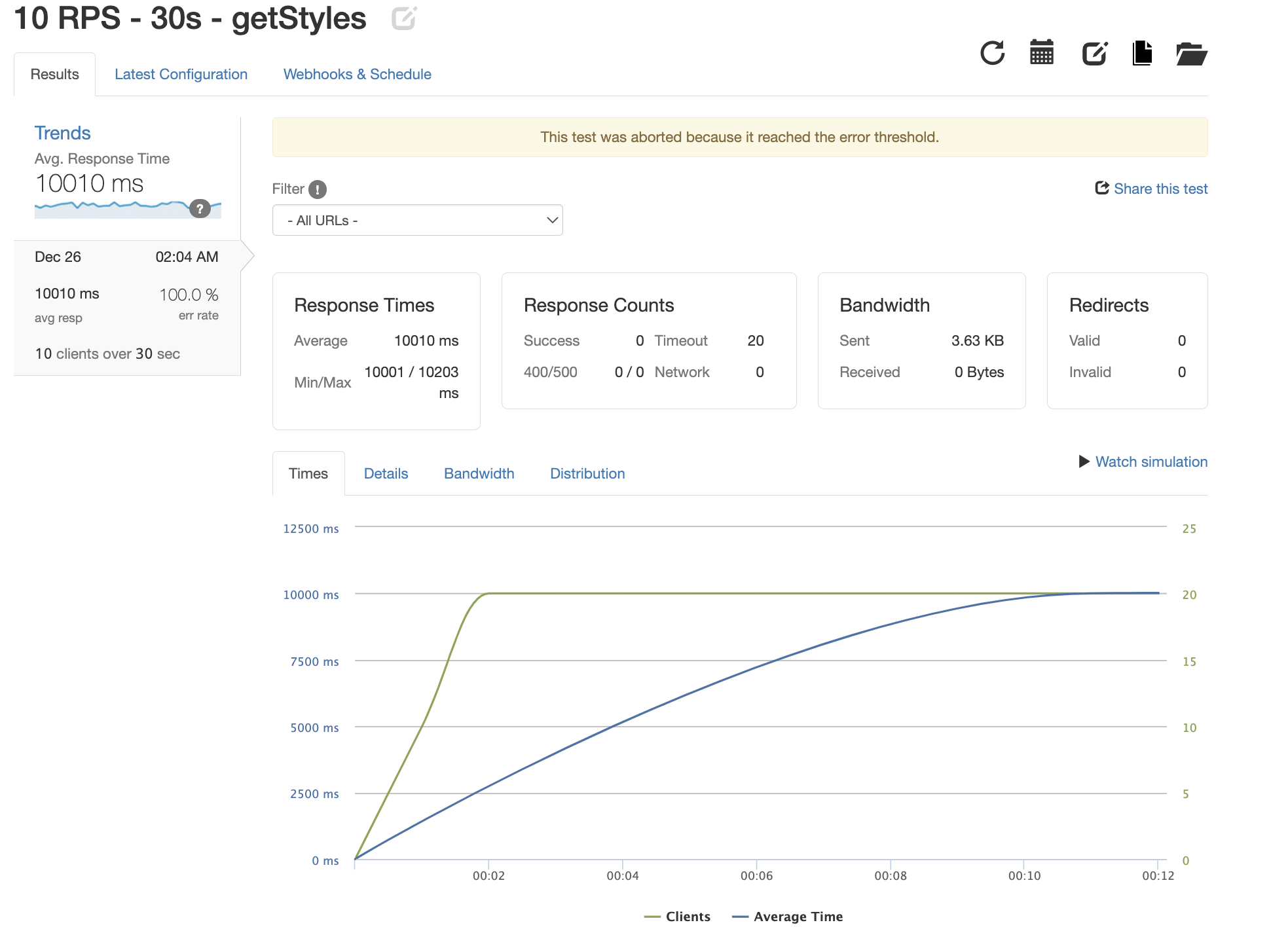This screenshot has height=929, width=1288.
Task: Click the 100.0 % err rate value
Action: pos(189,295)
